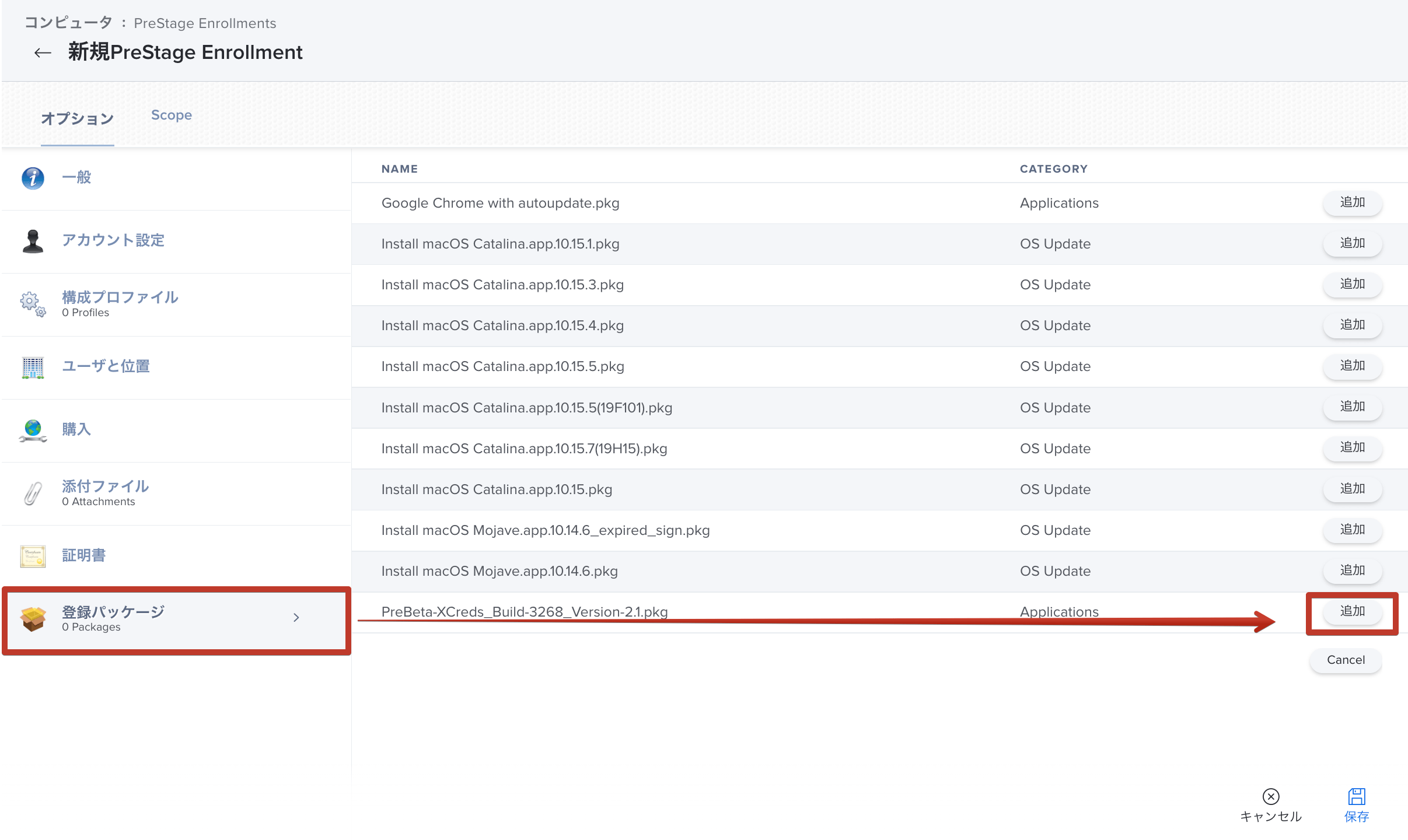
Task: Click PreStage Enrollments breadcrumb link
Action: point(205,23)
